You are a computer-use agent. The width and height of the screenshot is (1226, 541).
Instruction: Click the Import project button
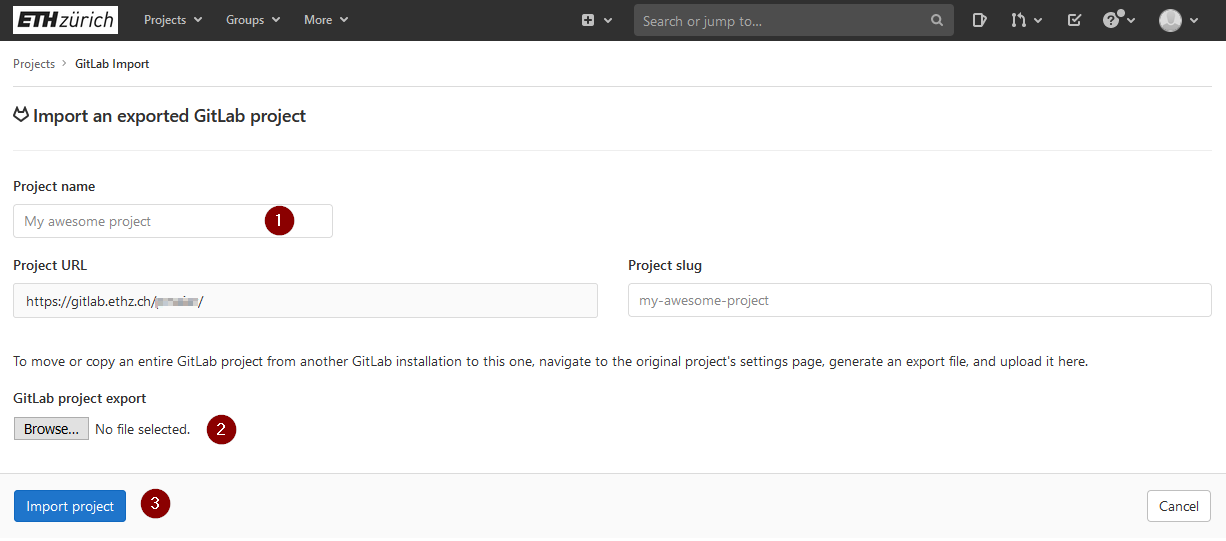coord(70,506)
